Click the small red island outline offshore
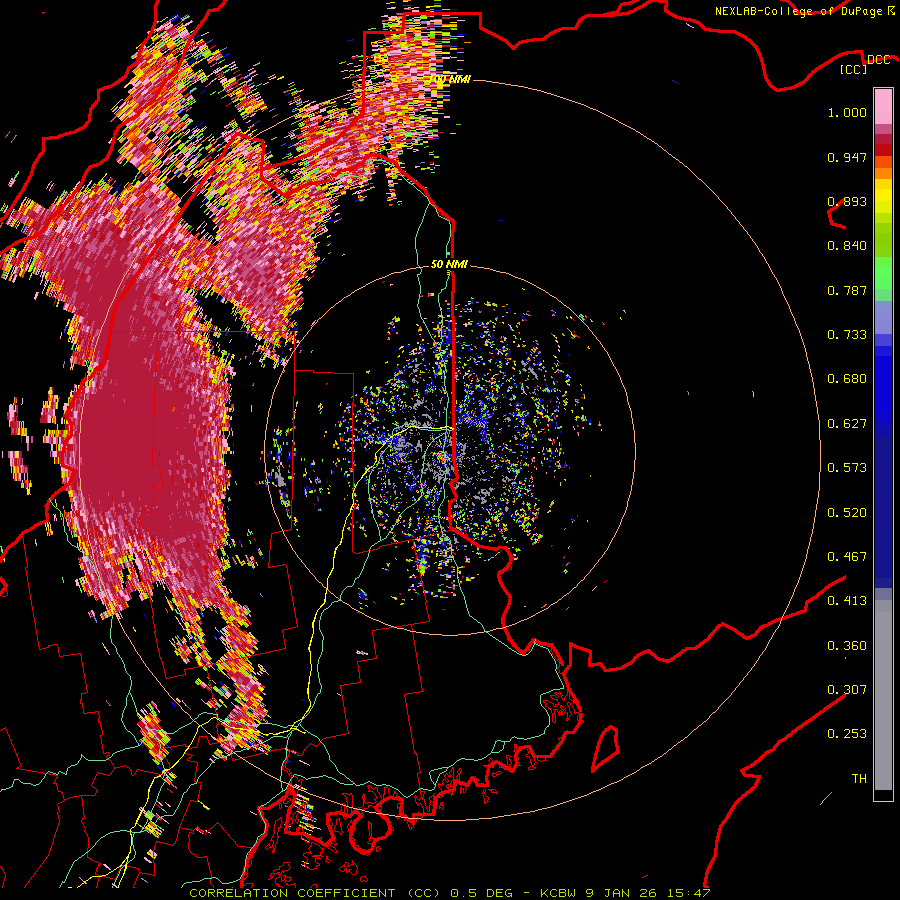Viewport: 900px width, 900px height. (606, 748)
